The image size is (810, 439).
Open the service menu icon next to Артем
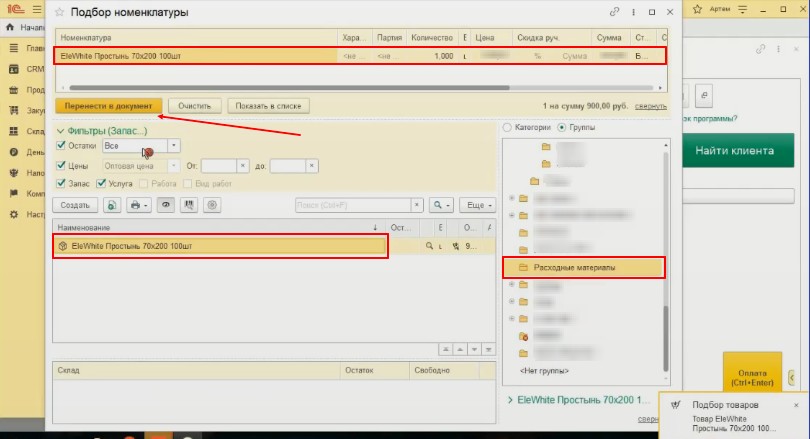(743, 9)
